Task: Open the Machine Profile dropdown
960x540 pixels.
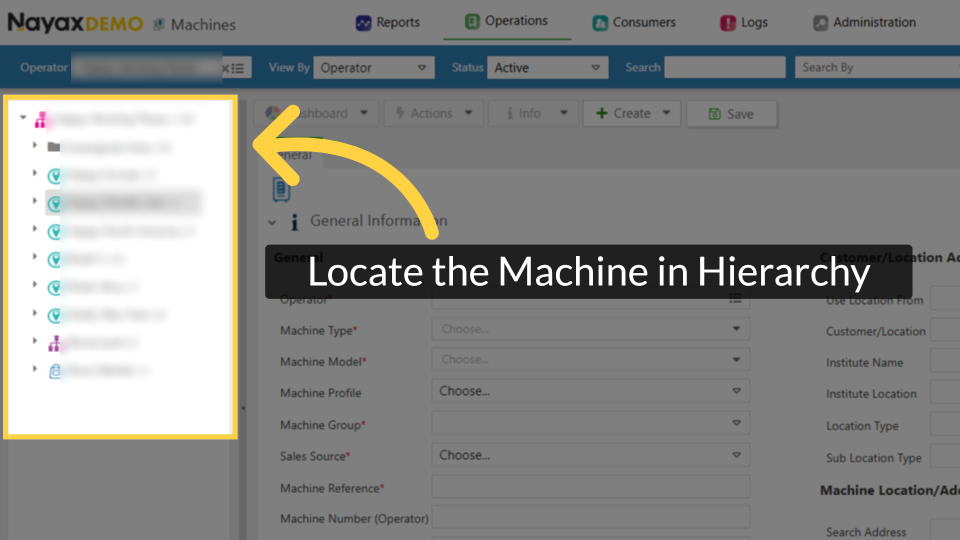Action: [590, 392]
